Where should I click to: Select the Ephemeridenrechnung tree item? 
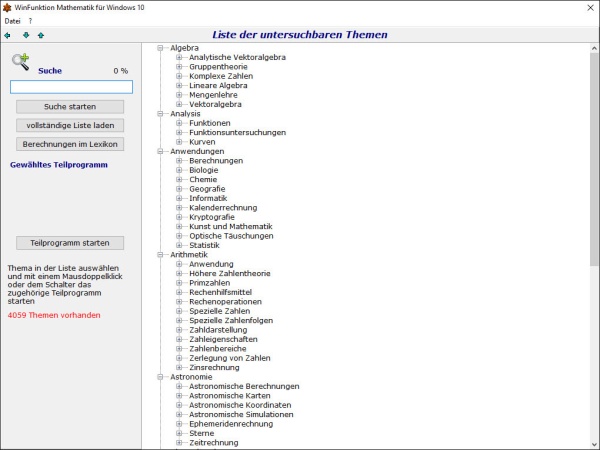tap(231, 424)
